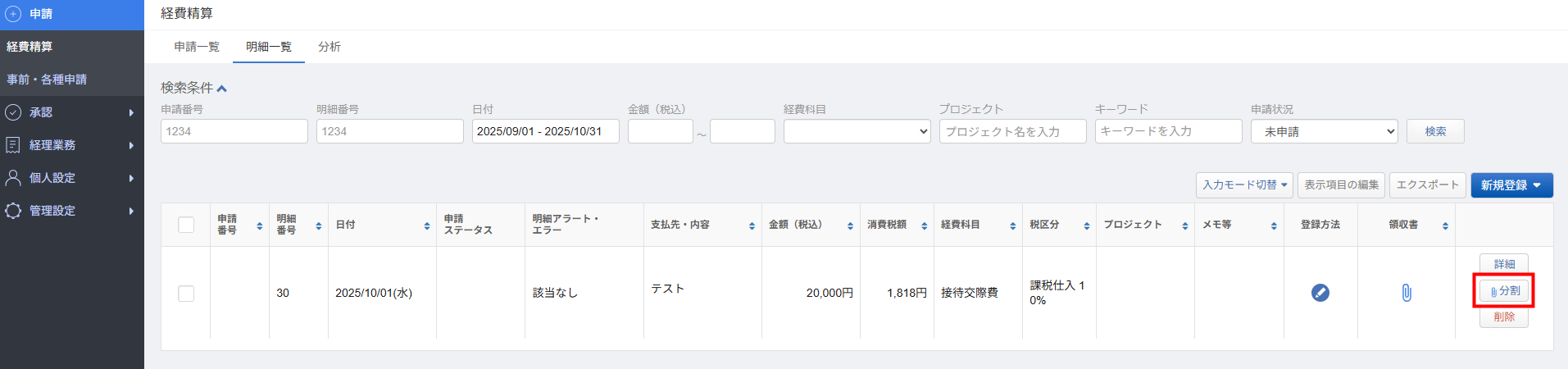Click the 検索 search button
This screenshot has height=369, width=1568.
point(1434,131)
